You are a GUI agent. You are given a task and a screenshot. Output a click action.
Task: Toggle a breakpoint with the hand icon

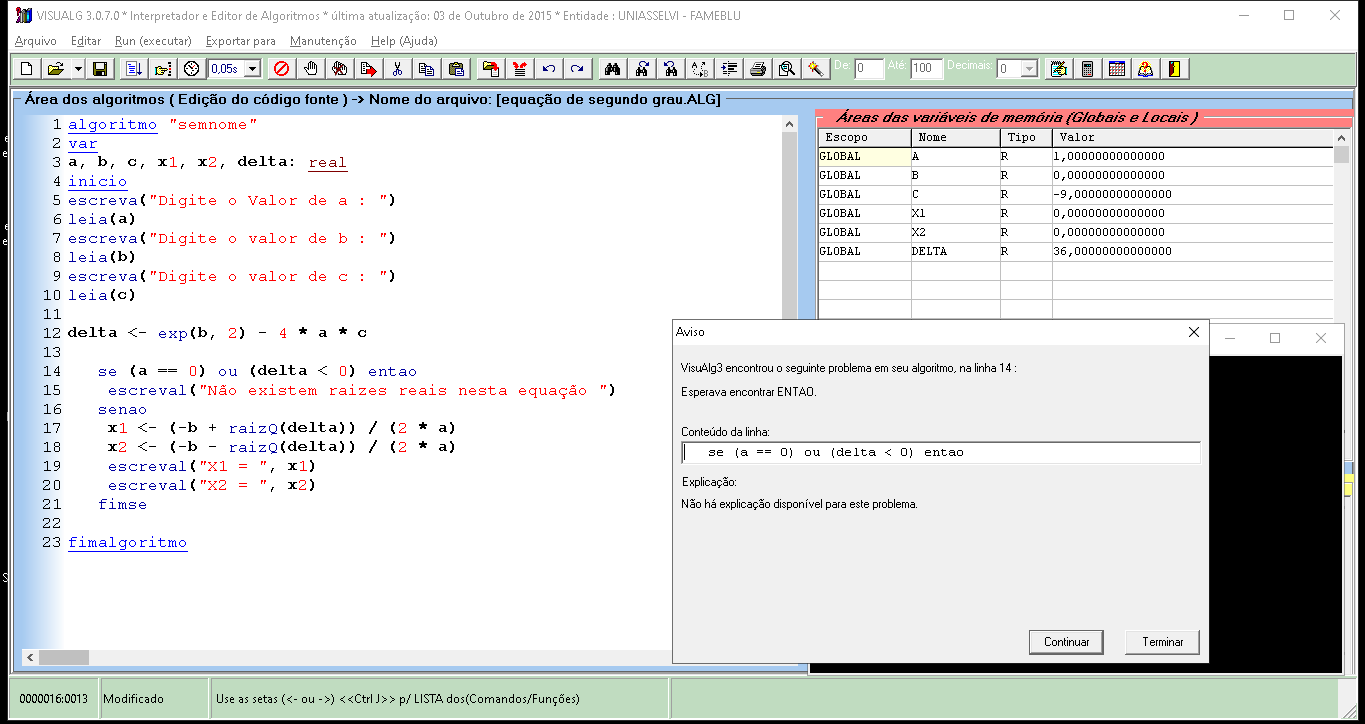tap(311, 69)
